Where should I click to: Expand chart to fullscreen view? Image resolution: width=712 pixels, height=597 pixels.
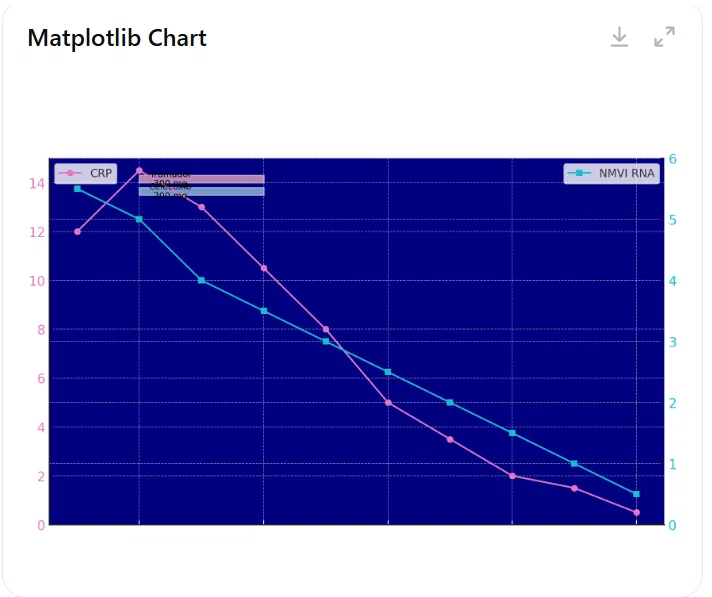click(664, 37)
